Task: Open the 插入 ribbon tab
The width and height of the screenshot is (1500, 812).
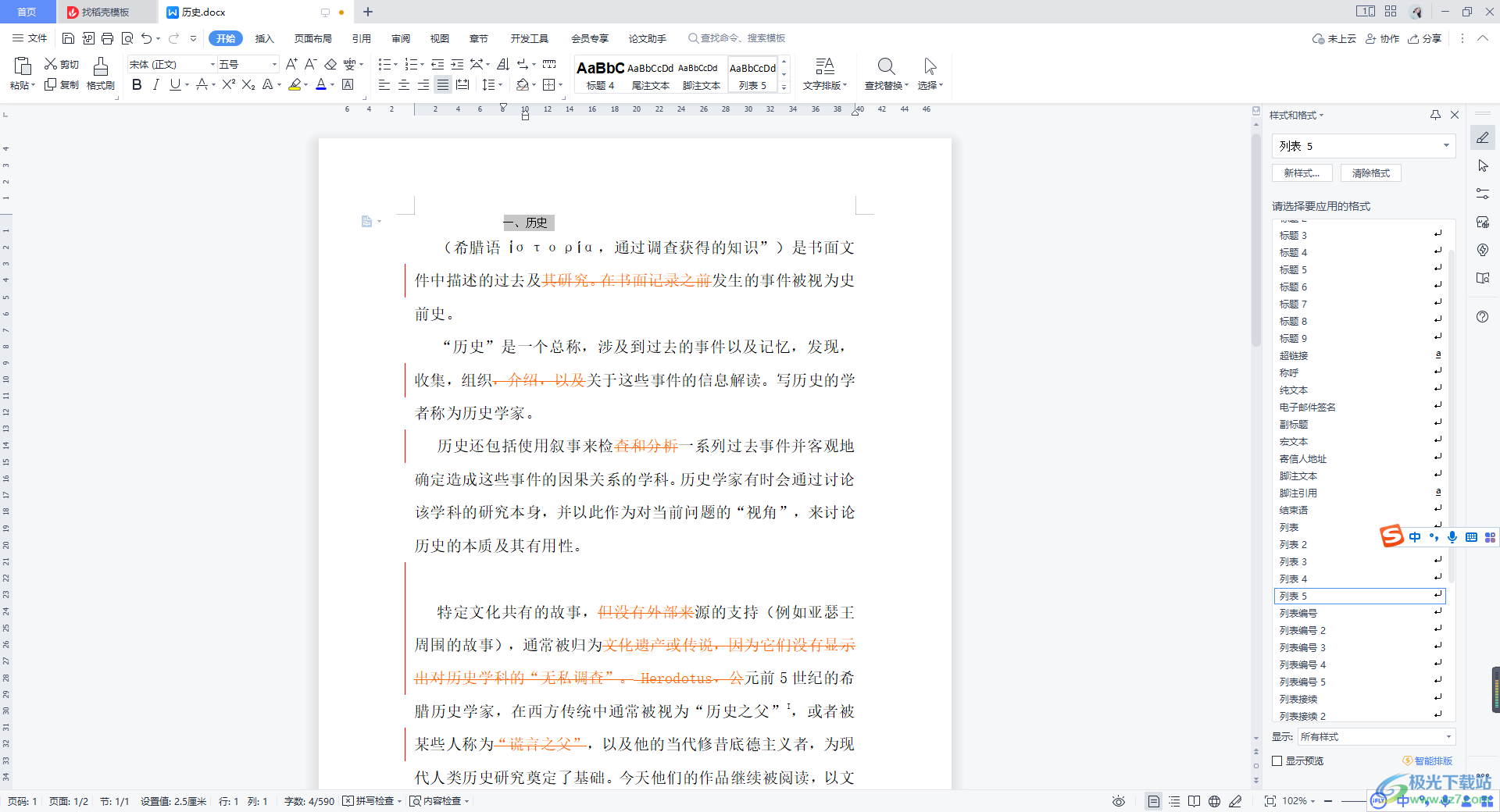Action: [264, 38]
